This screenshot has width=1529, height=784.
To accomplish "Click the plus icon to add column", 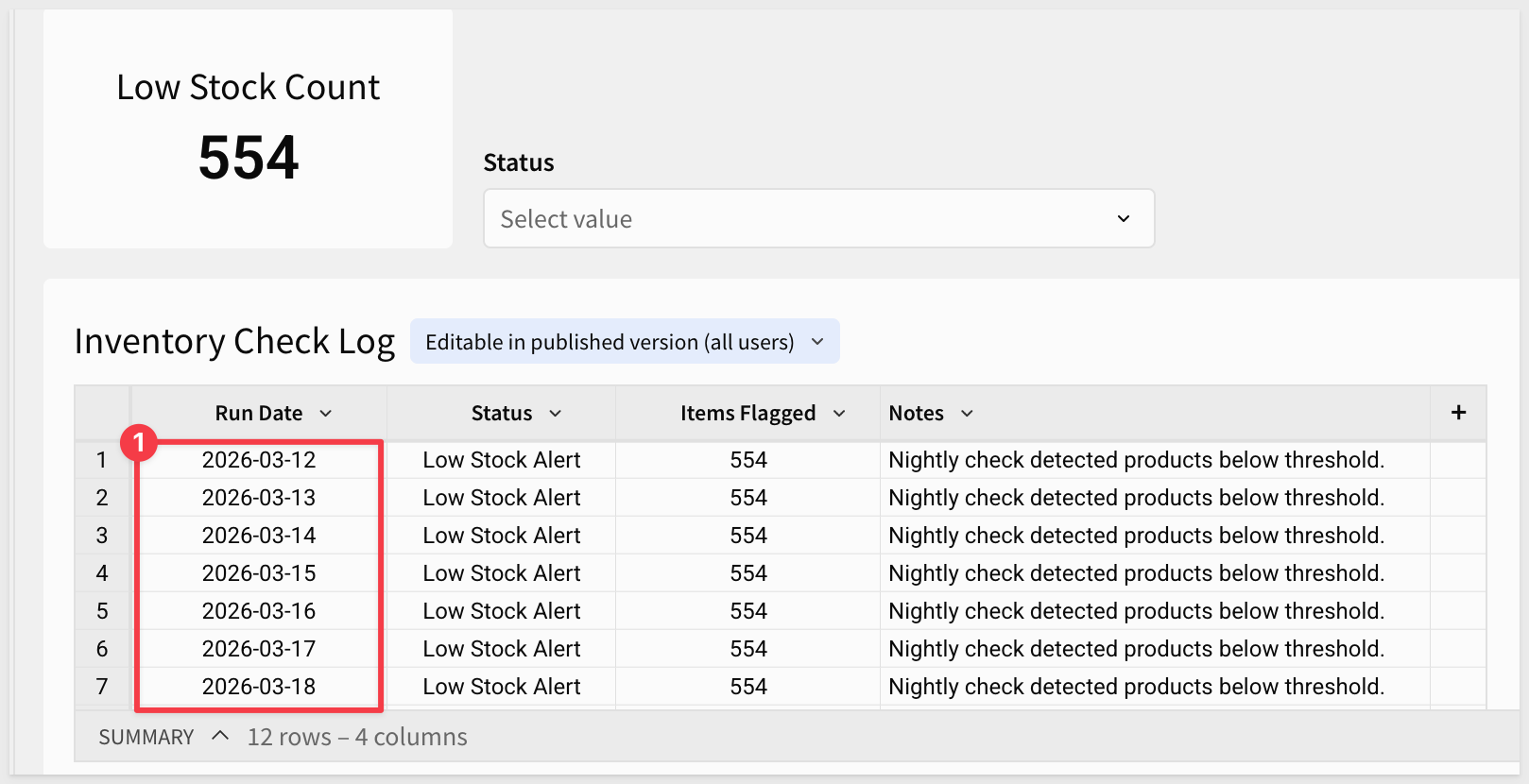I will coord(1458,413).
